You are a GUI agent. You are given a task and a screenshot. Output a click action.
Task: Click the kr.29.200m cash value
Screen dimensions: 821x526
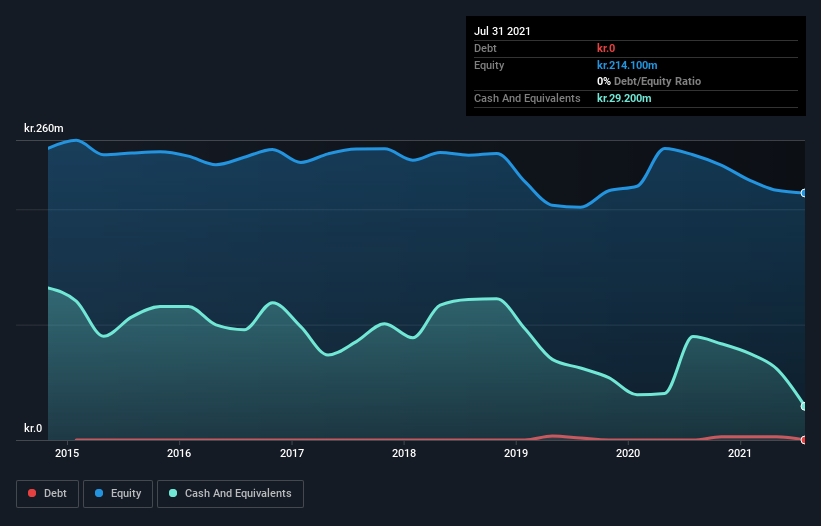624,98
